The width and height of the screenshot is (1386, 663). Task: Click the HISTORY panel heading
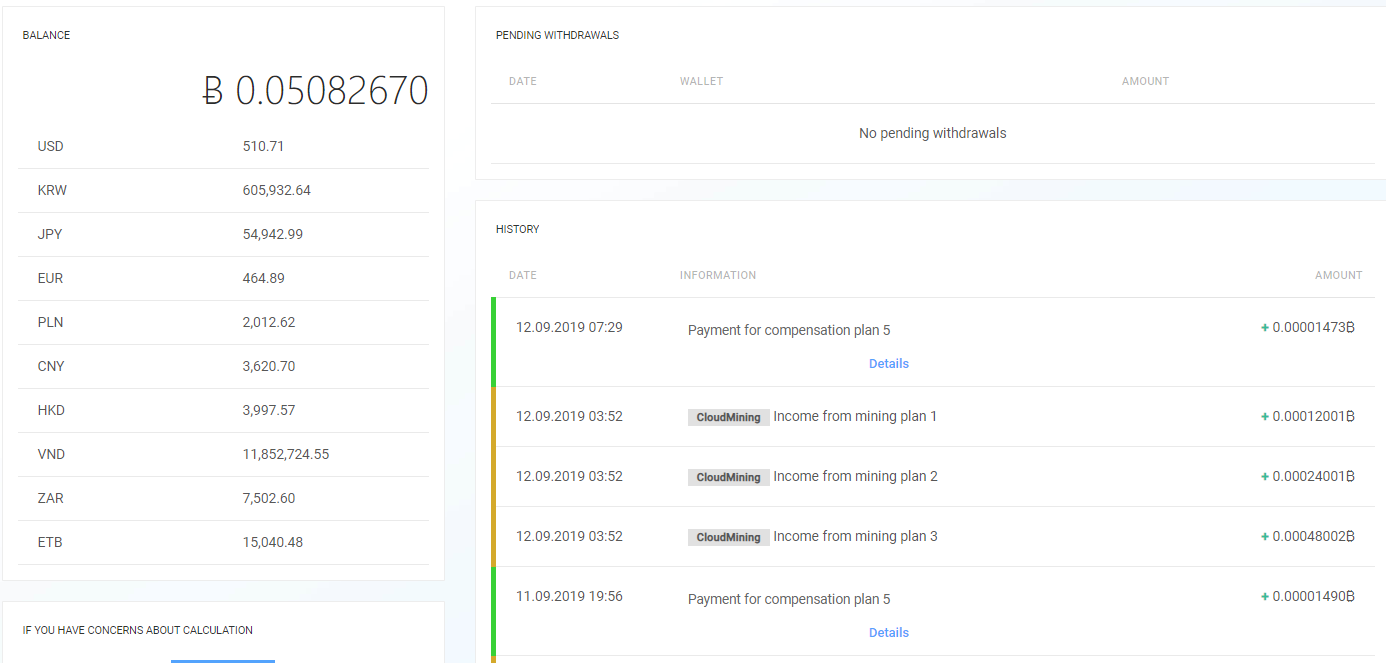tap(517, 229)
